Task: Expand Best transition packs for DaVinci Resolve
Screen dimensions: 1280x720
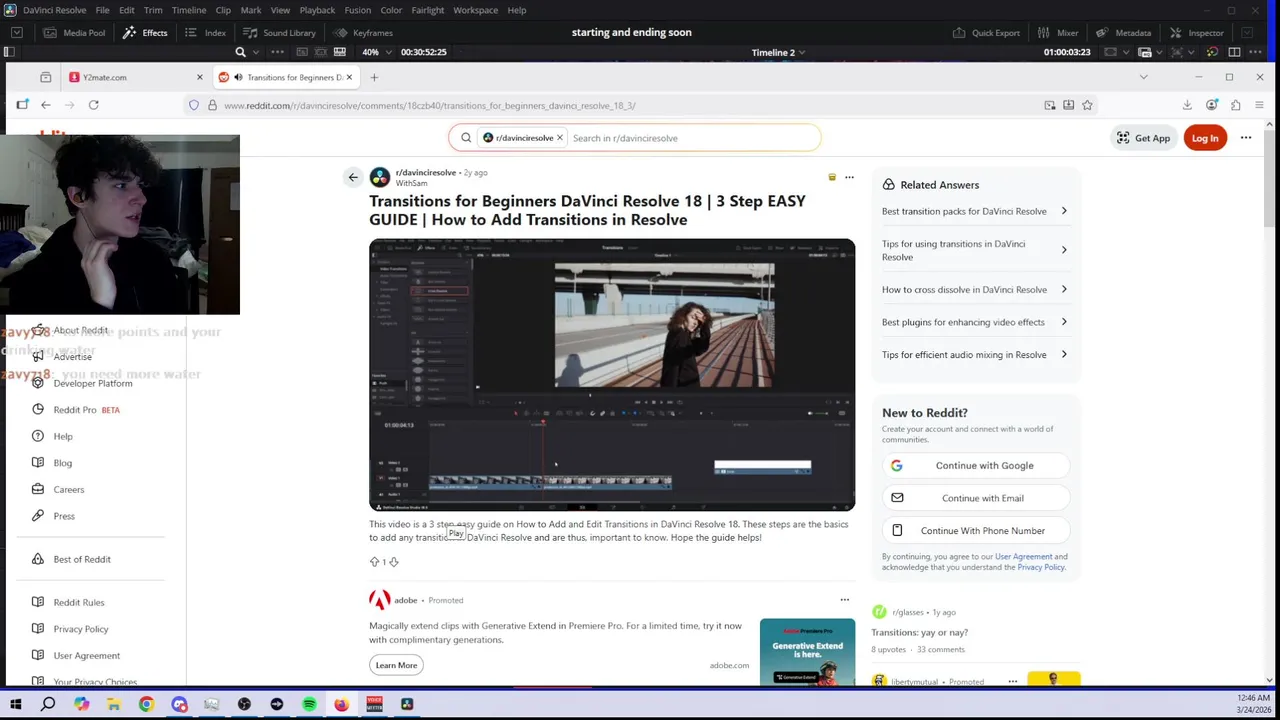Action: pos(975,211)
